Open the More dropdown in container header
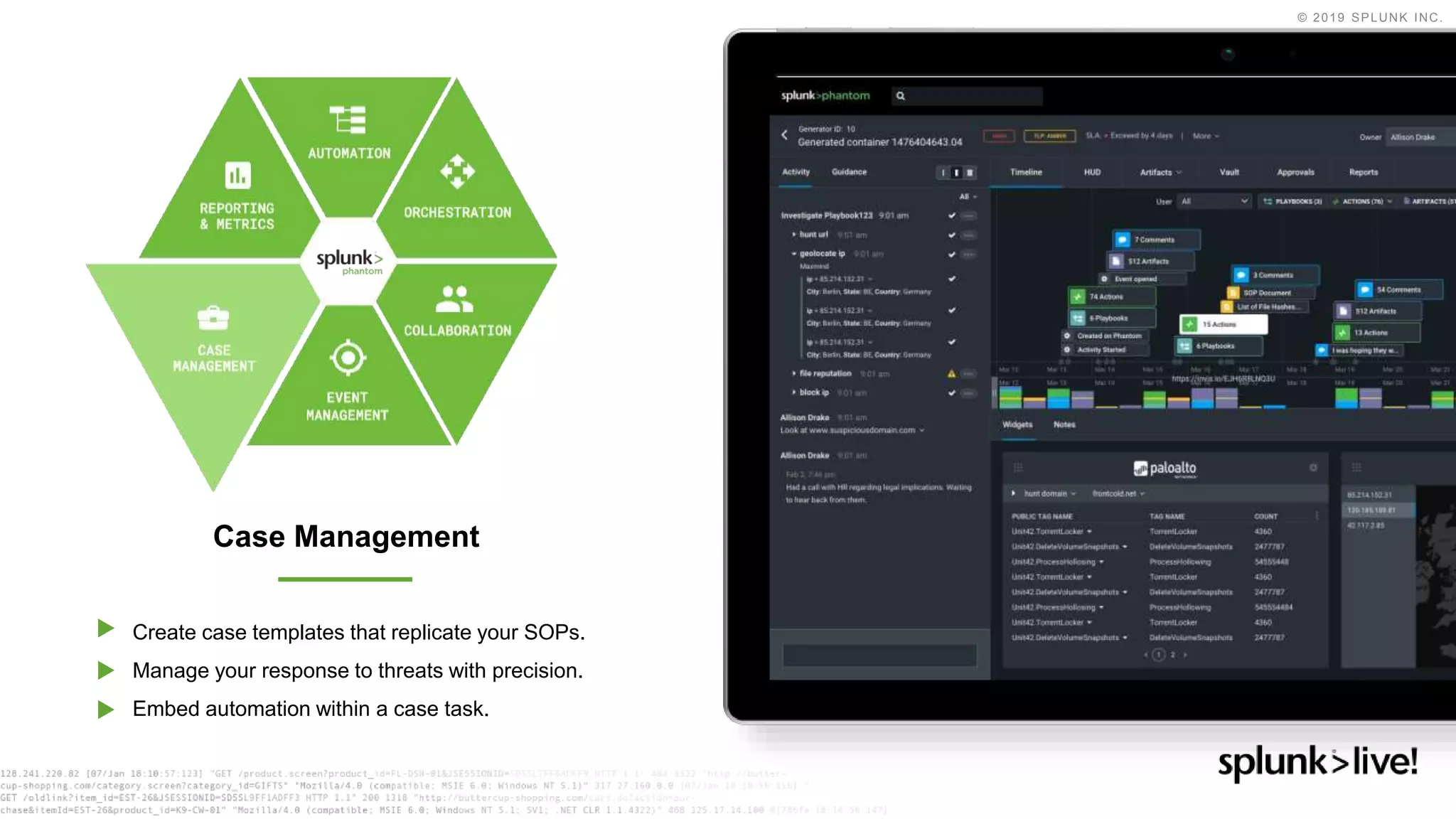The image size is (1456, 819). click(x=1206, y=136)
